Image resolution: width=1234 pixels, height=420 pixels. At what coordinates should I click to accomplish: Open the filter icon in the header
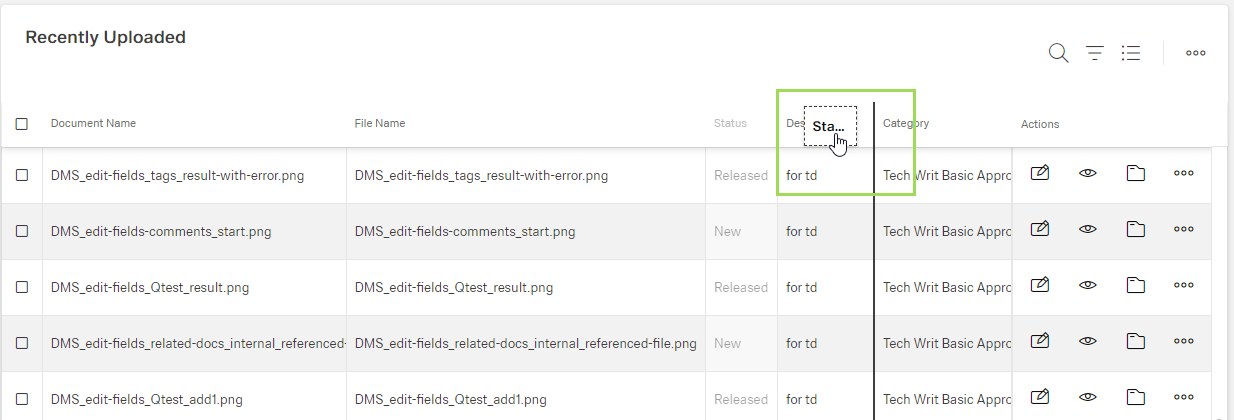[x=1095, y=53]
